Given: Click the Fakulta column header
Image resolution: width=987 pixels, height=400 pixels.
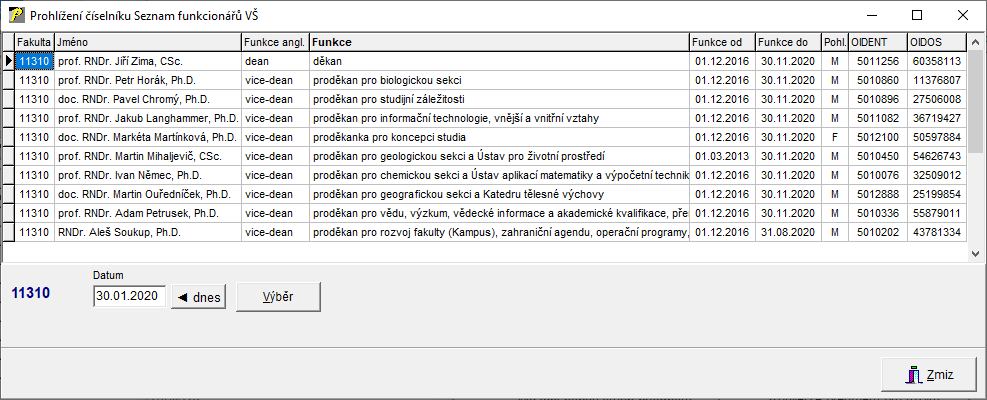Looking at the screenshot, I should click(34, 42).
